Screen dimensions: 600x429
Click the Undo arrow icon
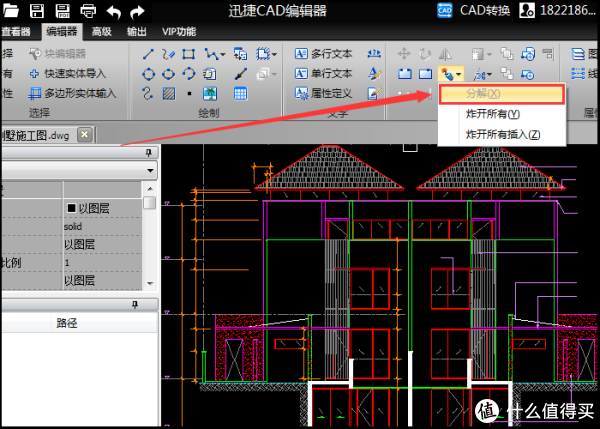coord(113,12)
